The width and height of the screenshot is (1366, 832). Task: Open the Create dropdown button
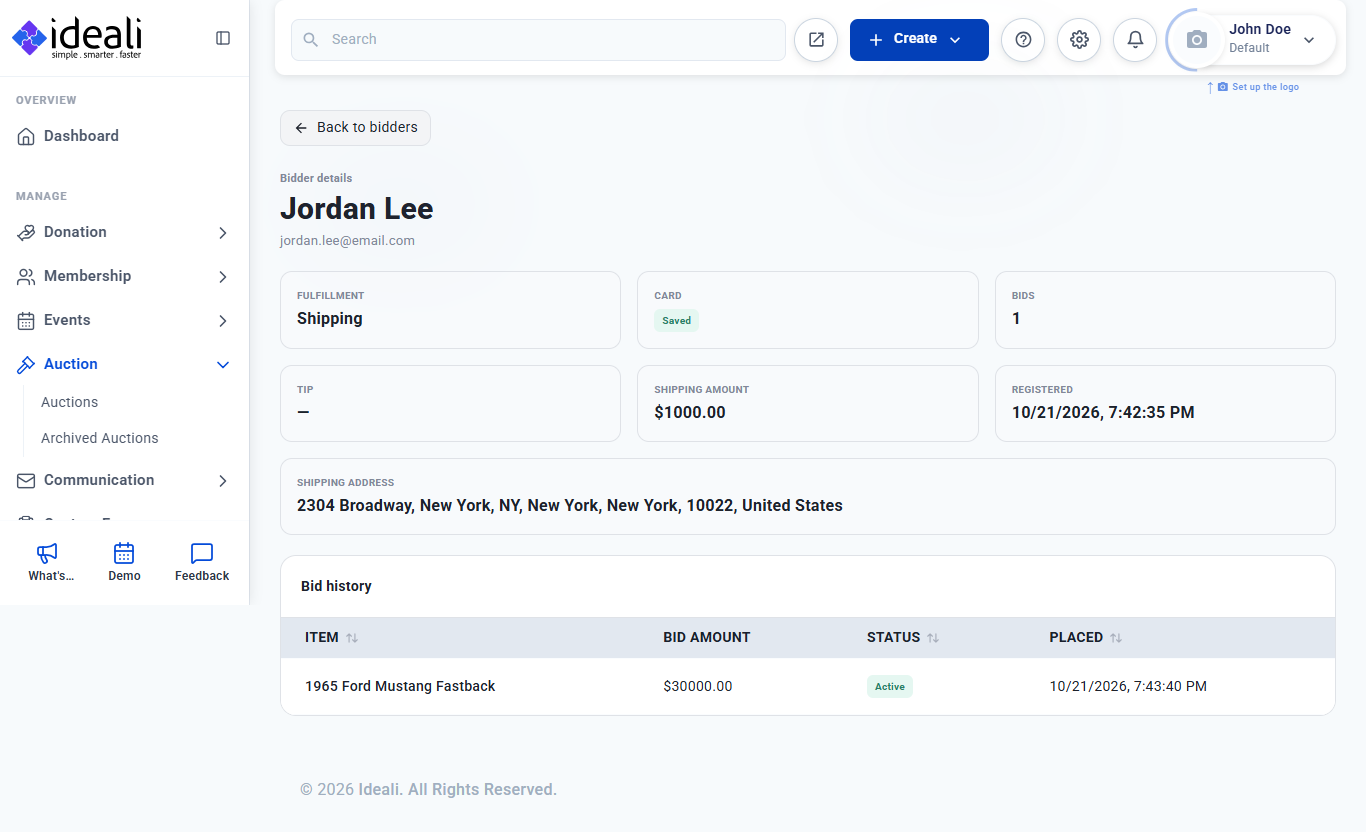coord(919,40)
